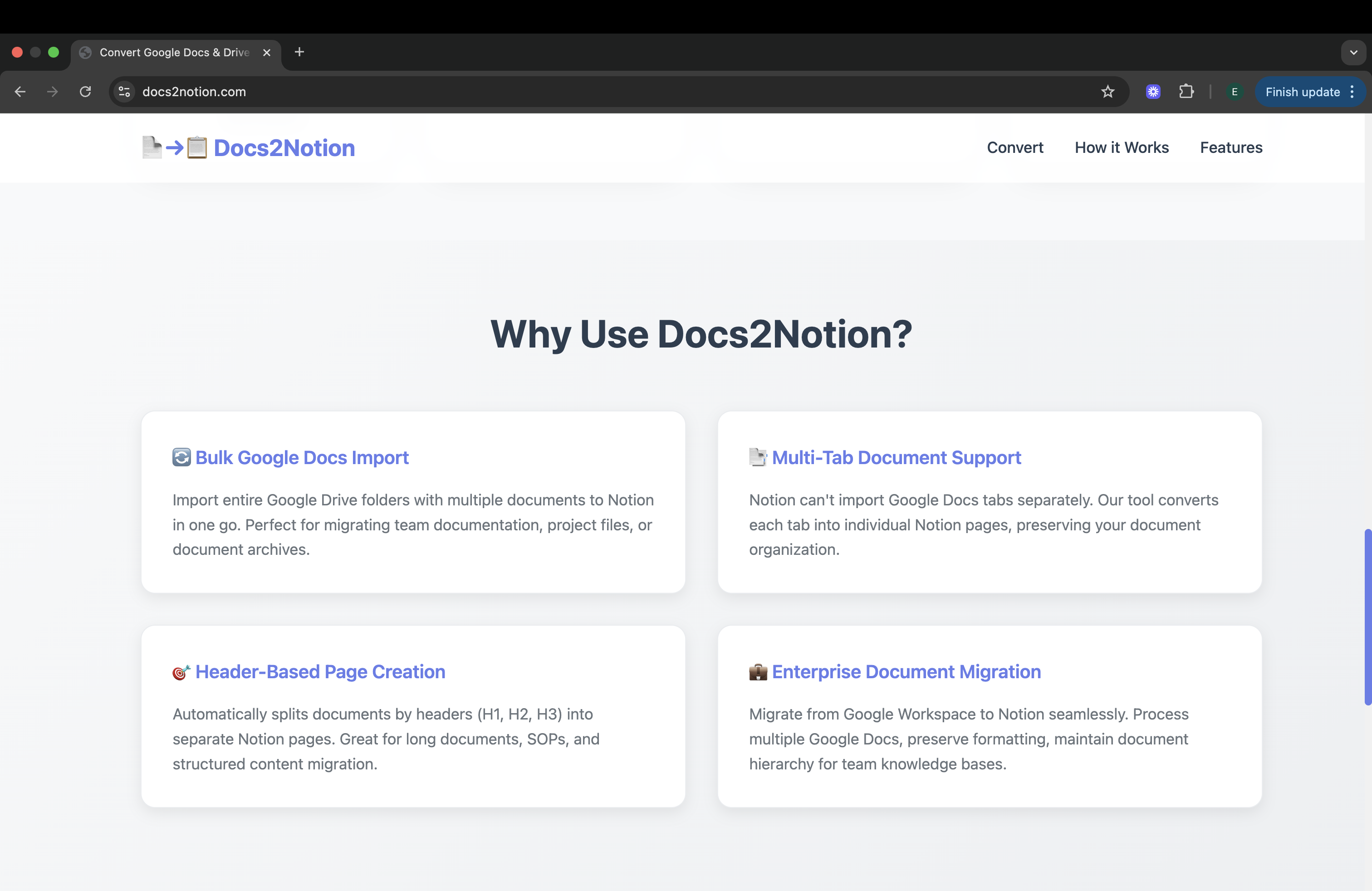Open the purple snowflake extension icon
This screenshot has width=1372, height=891.
coord(1153,92)
